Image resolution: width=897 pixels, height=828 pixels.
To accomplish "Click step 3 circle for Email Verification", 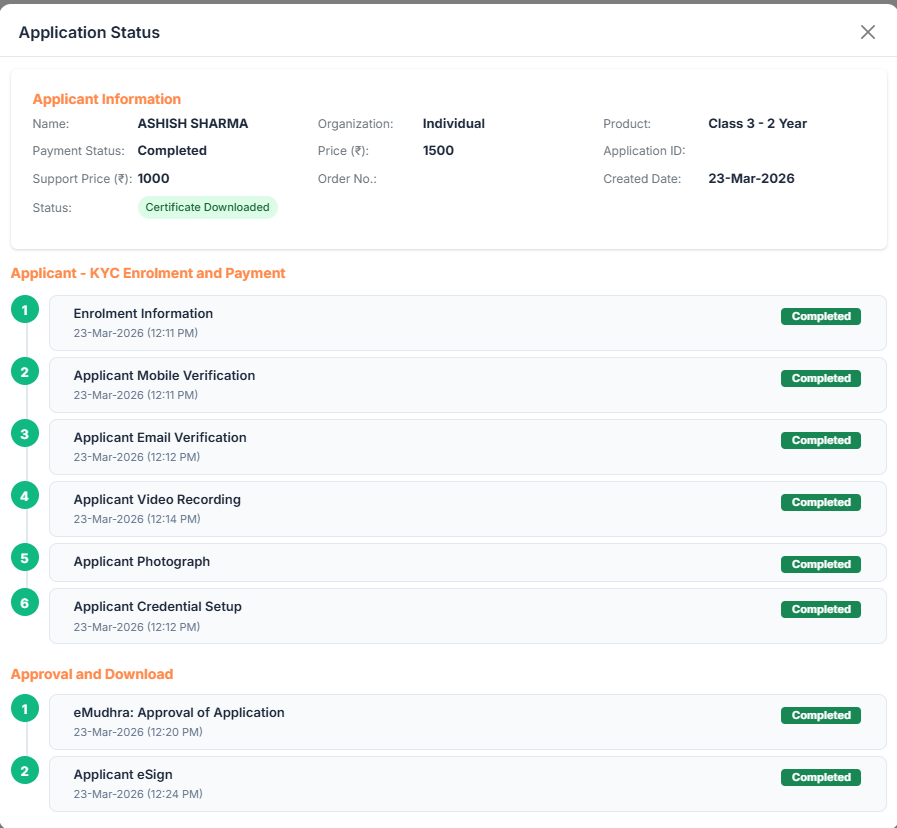I will click(x=25, y=434).
